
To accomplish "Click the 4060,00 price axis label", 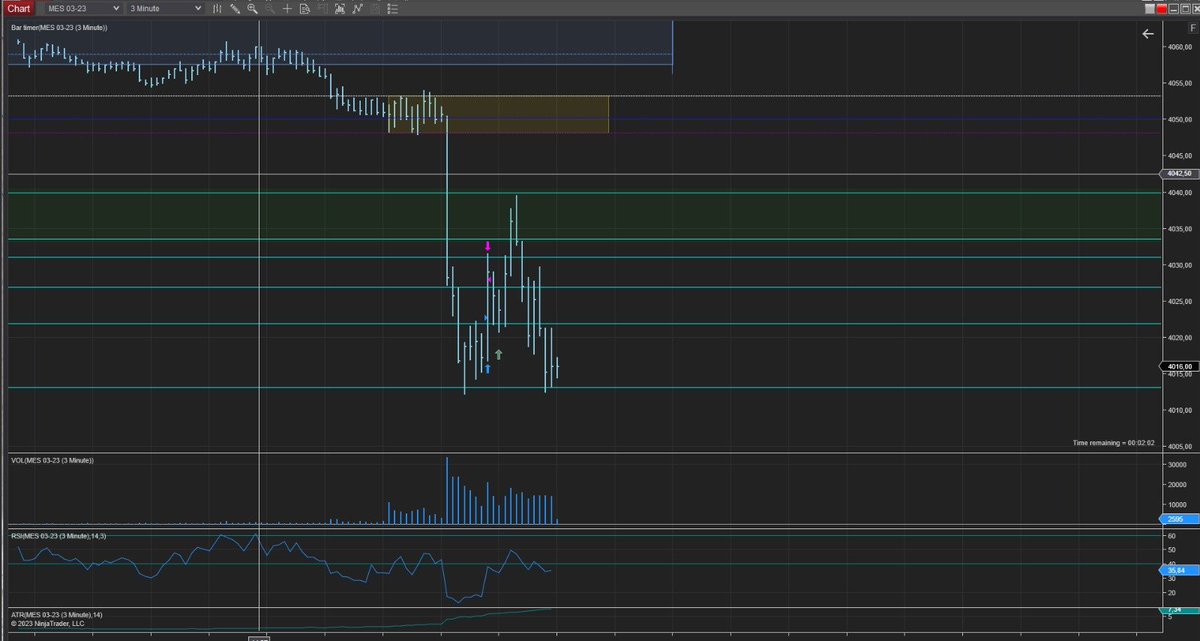I will (x=1179, y=47).
